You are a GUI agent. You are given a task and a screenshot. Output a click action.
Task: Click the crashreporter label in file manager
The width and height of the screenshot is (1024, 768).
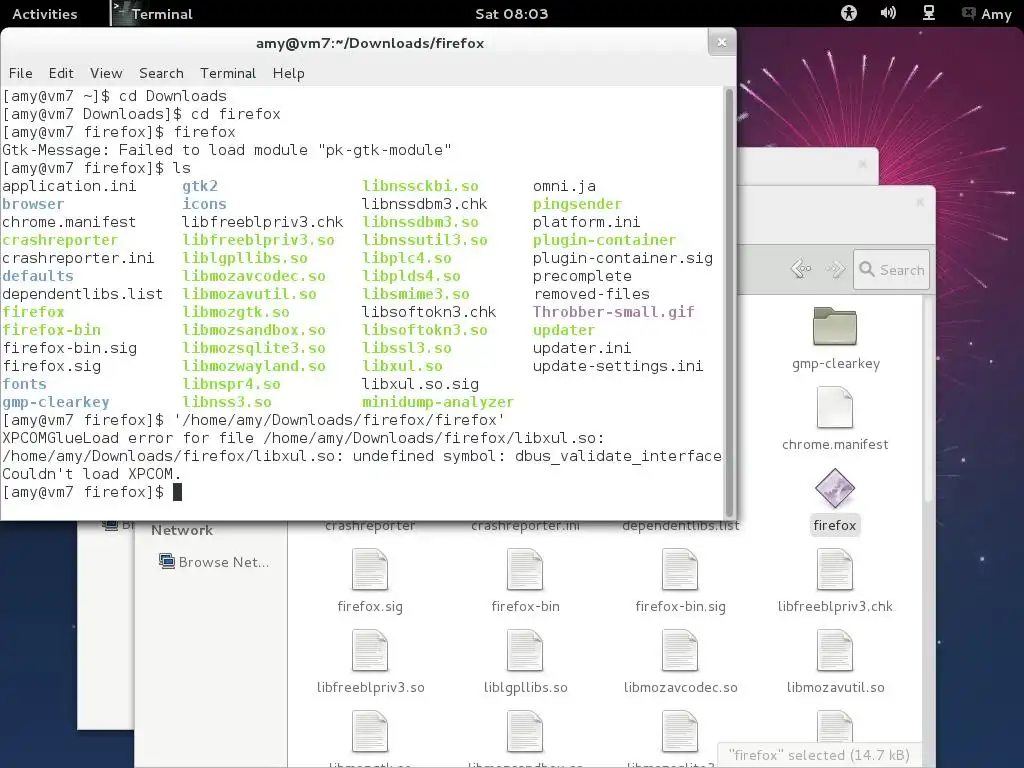(370, 526)
